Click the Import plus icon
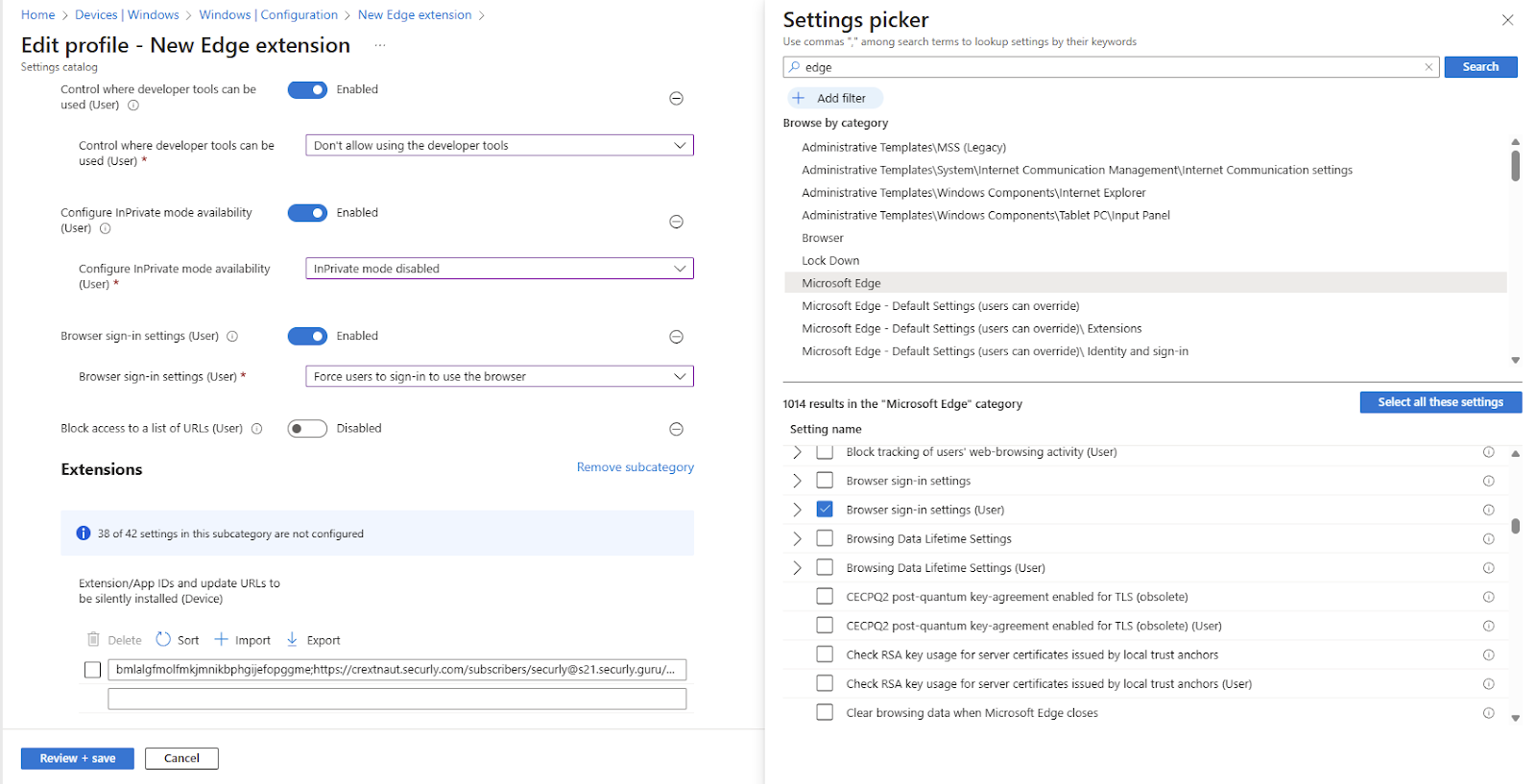The width and height of the screenshot is (1536, 784). click(221, 639)
